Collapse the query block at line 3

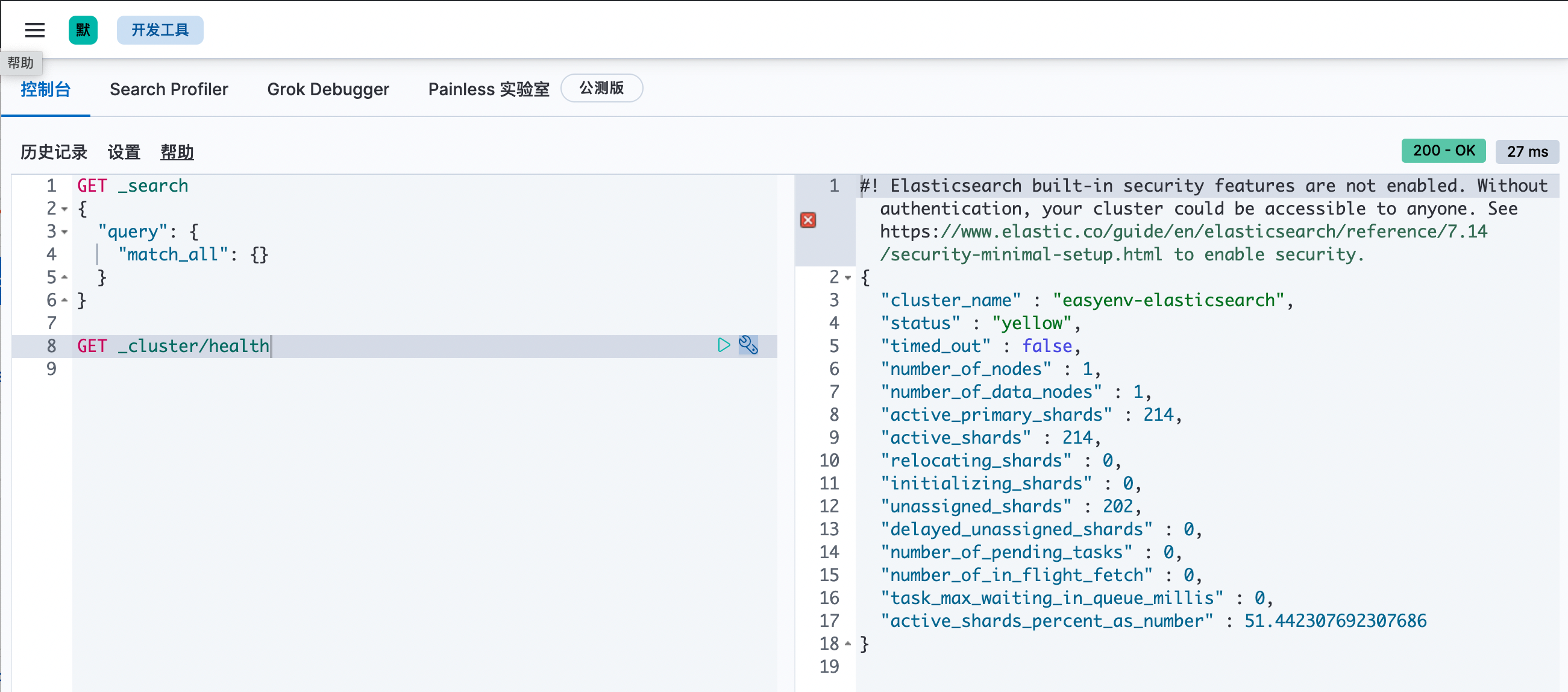tap(64, 232)
